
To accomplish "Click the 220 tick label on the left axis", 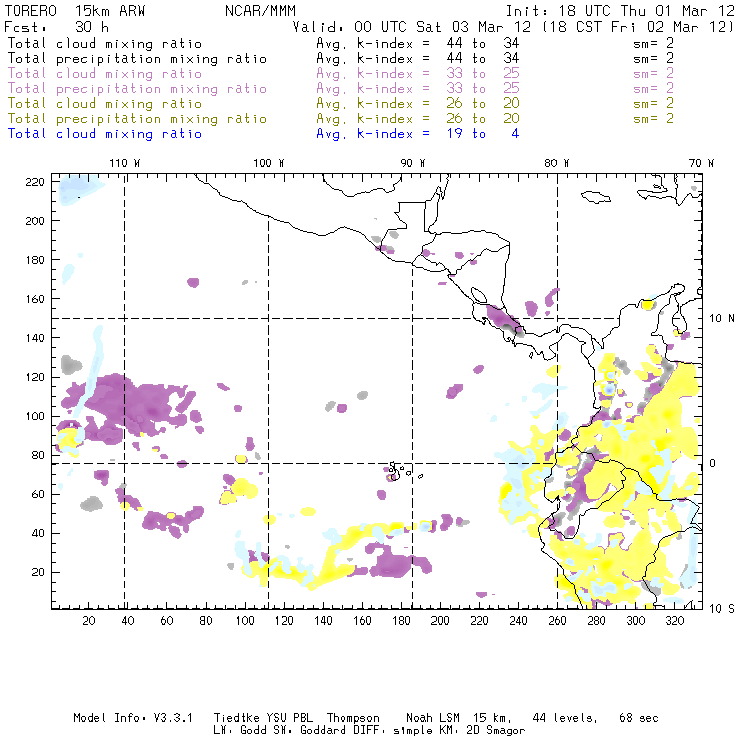I will 37,181.
